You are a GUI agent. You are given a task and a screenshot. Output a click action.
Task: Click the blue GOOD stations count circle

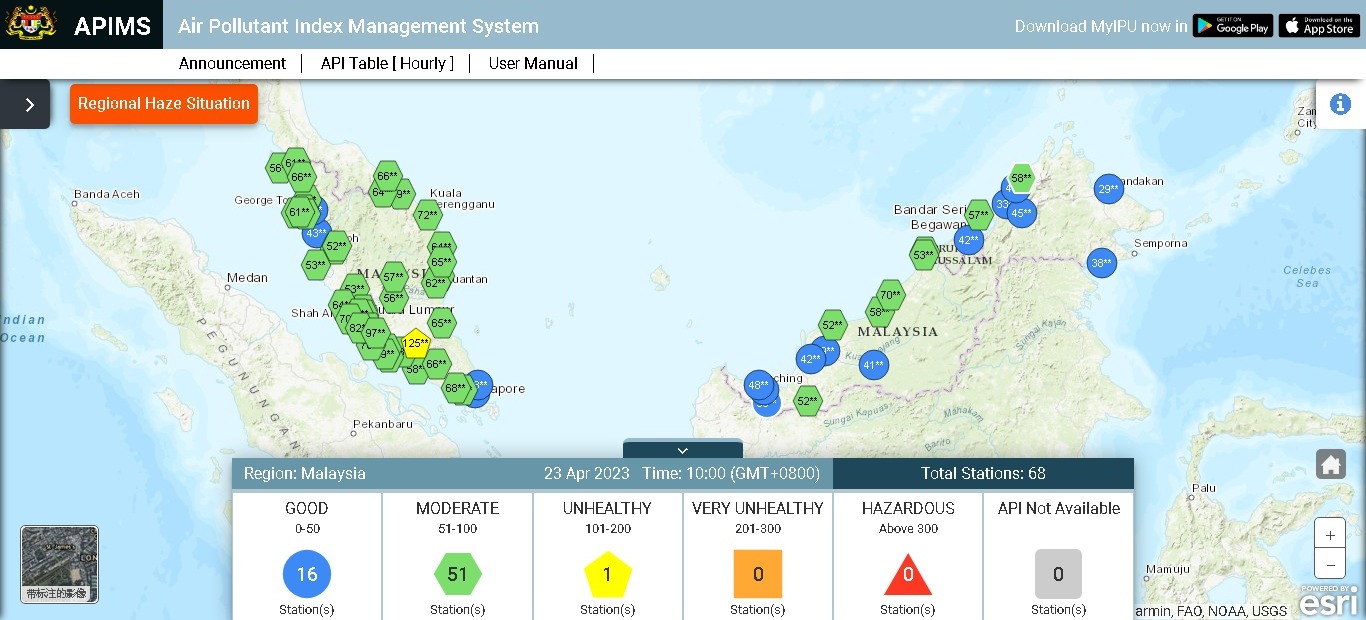coord(307,574)
